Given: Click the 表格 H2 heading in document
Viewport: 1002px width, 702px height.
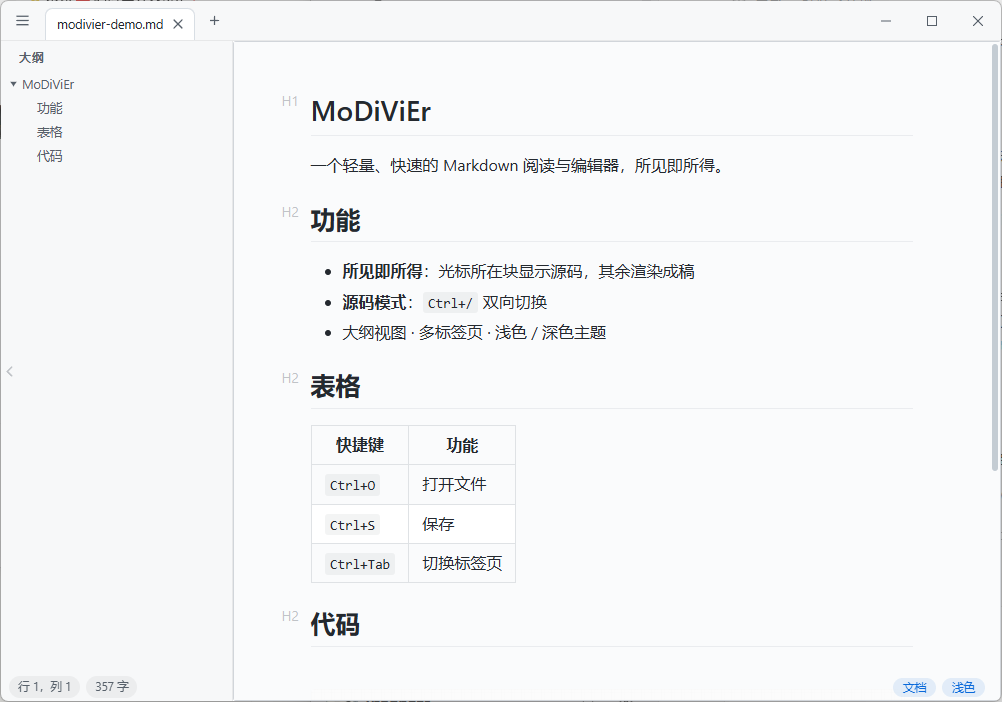Looking at the screenshot, I should click(335, 387).
